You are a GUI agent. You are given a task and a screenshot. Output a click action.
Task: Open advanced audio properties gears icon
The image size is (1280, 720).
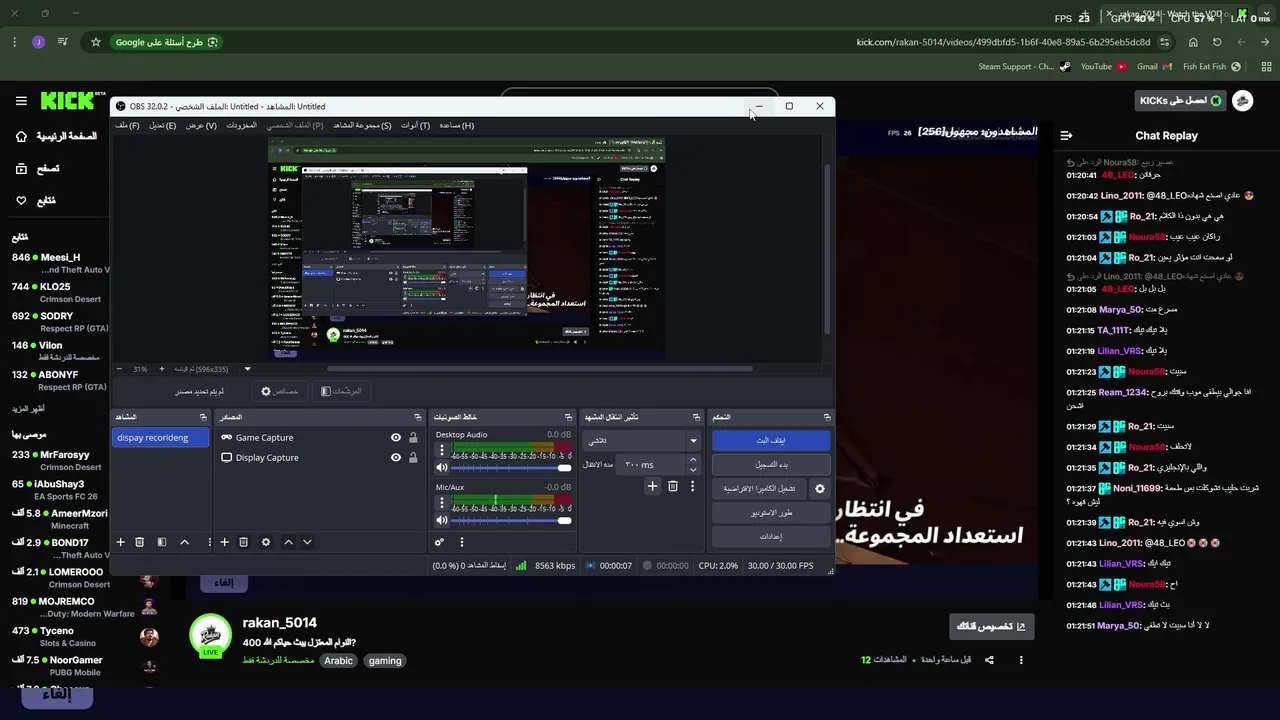pos(439,542)
